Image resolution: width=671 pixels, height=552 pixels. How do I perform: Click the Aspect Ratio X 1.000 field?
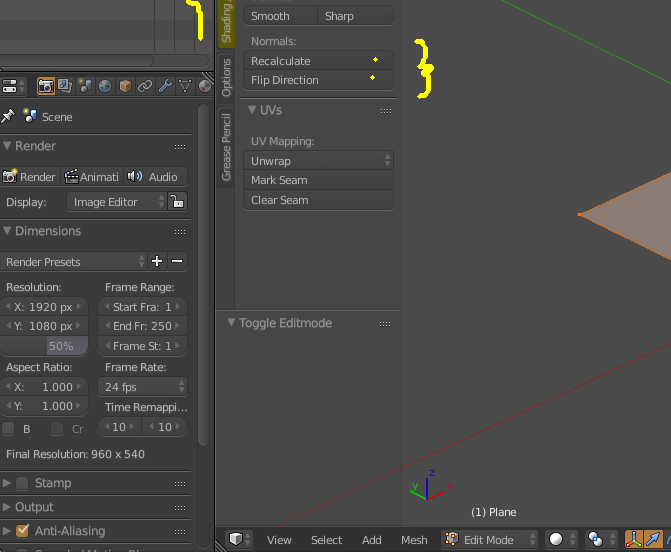point(44,387)
